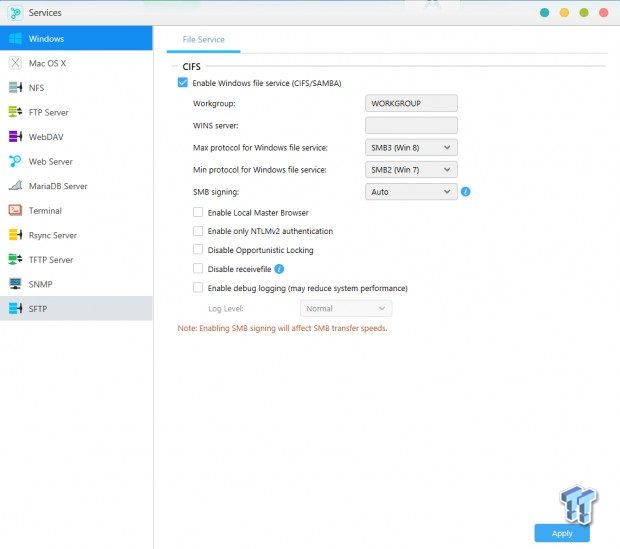Check Enable Local Master Browser
This screenshot has height=549, width=620.
pyautogui.click(x=198, y=212)
